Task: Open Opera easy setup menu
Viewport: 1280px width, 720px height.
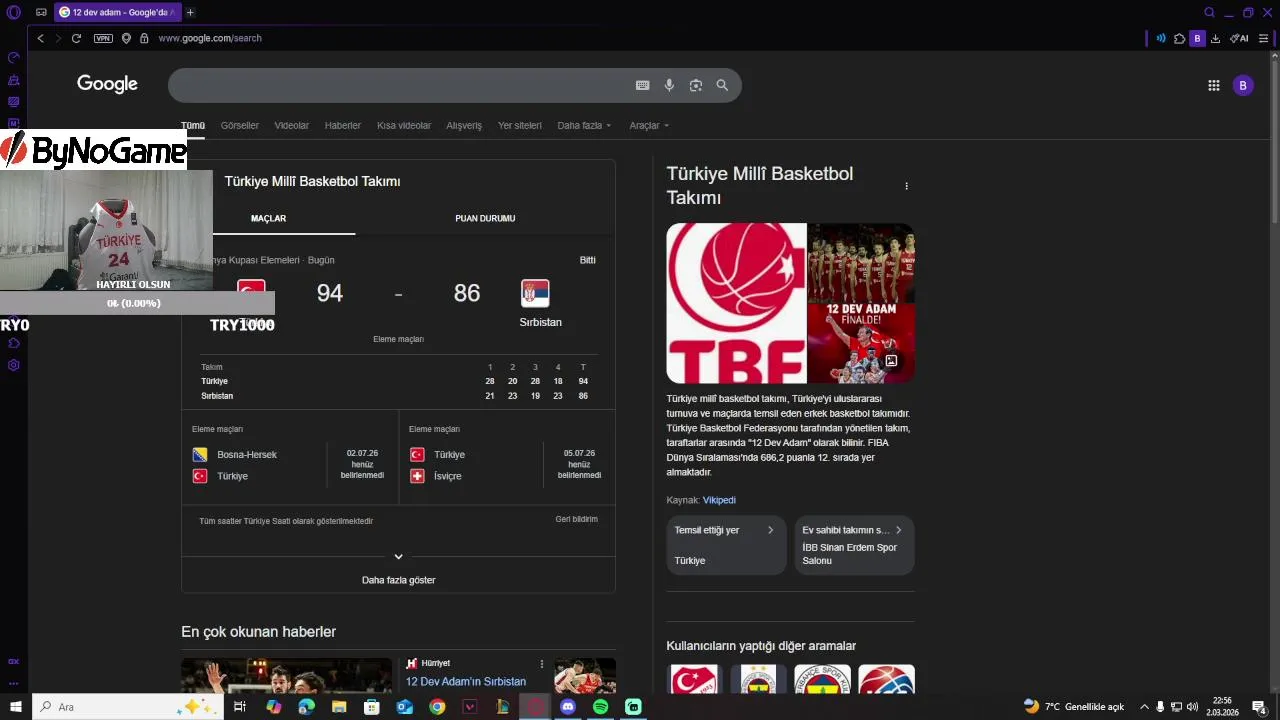Action: [1264, 38]
